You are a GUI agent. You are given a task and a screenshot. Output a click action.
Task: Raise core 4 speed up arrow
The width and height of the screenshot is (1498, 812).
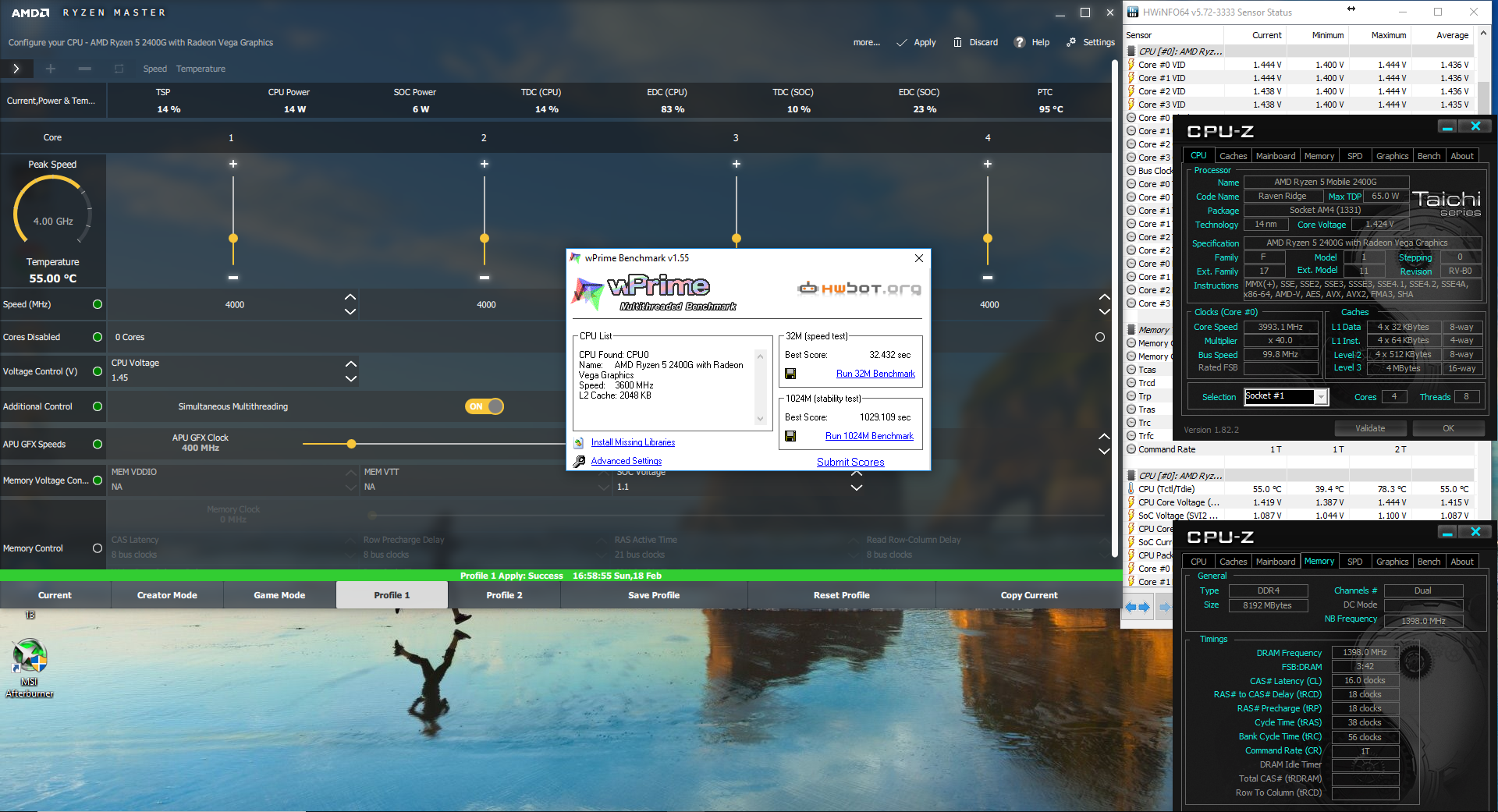click(1105, 297)
